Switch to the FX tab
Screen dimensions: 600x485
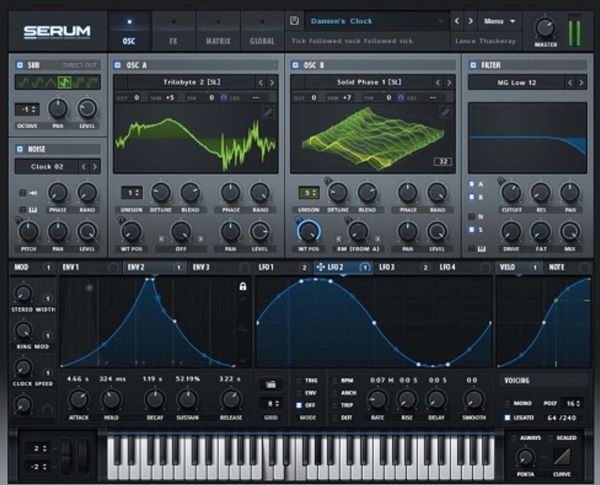[173, 31]
